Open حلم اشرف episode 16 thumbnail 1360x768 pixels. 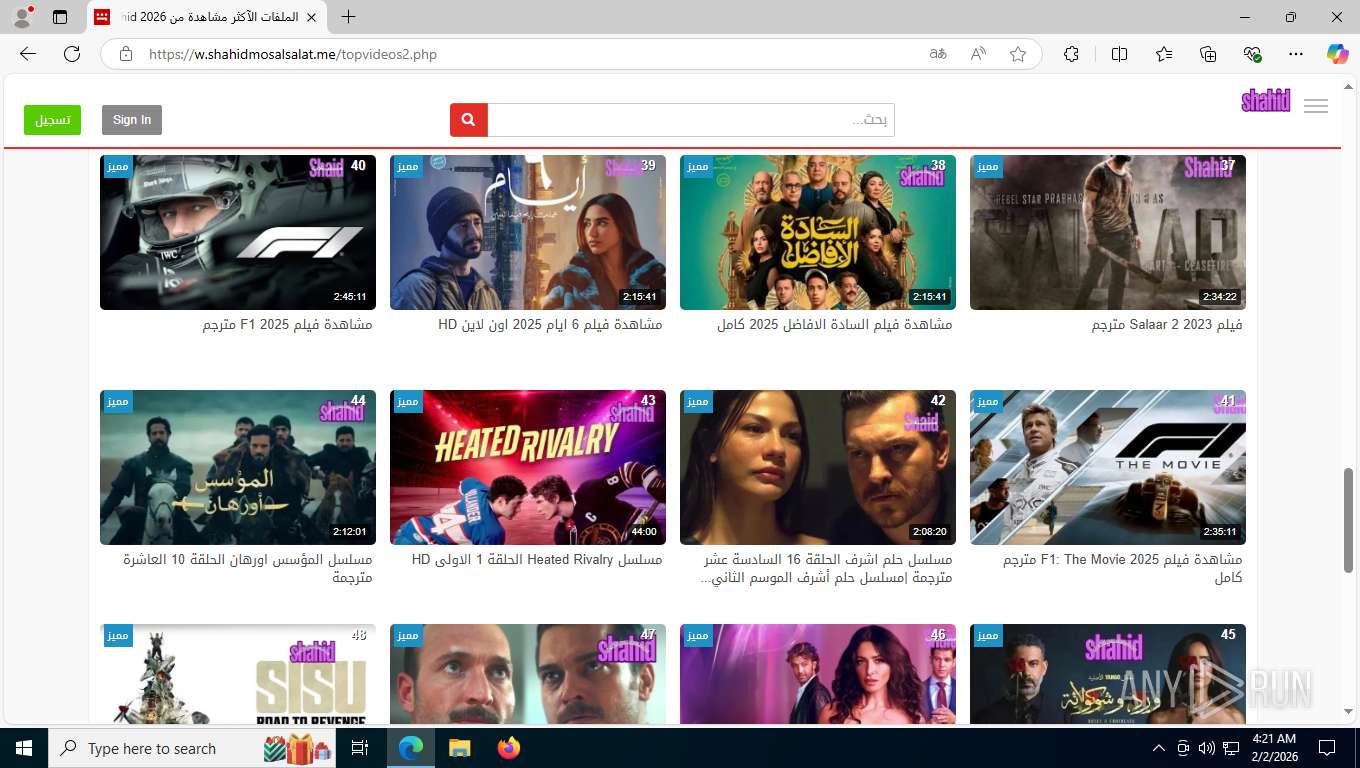pos(818,467)
